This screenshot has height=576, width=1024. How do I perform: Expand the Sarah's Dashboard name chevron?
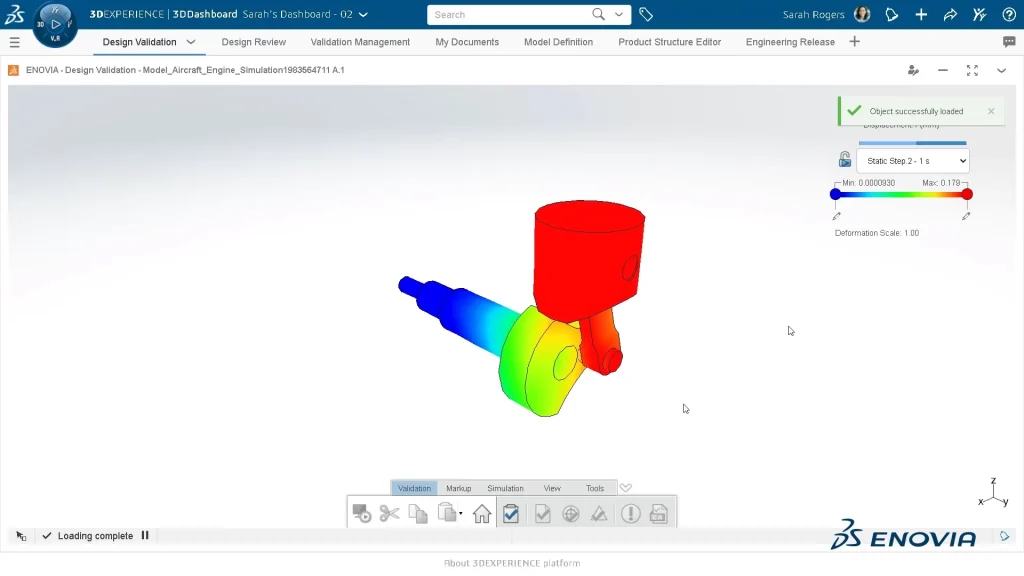pyautogui.click(x=363, y=15)
